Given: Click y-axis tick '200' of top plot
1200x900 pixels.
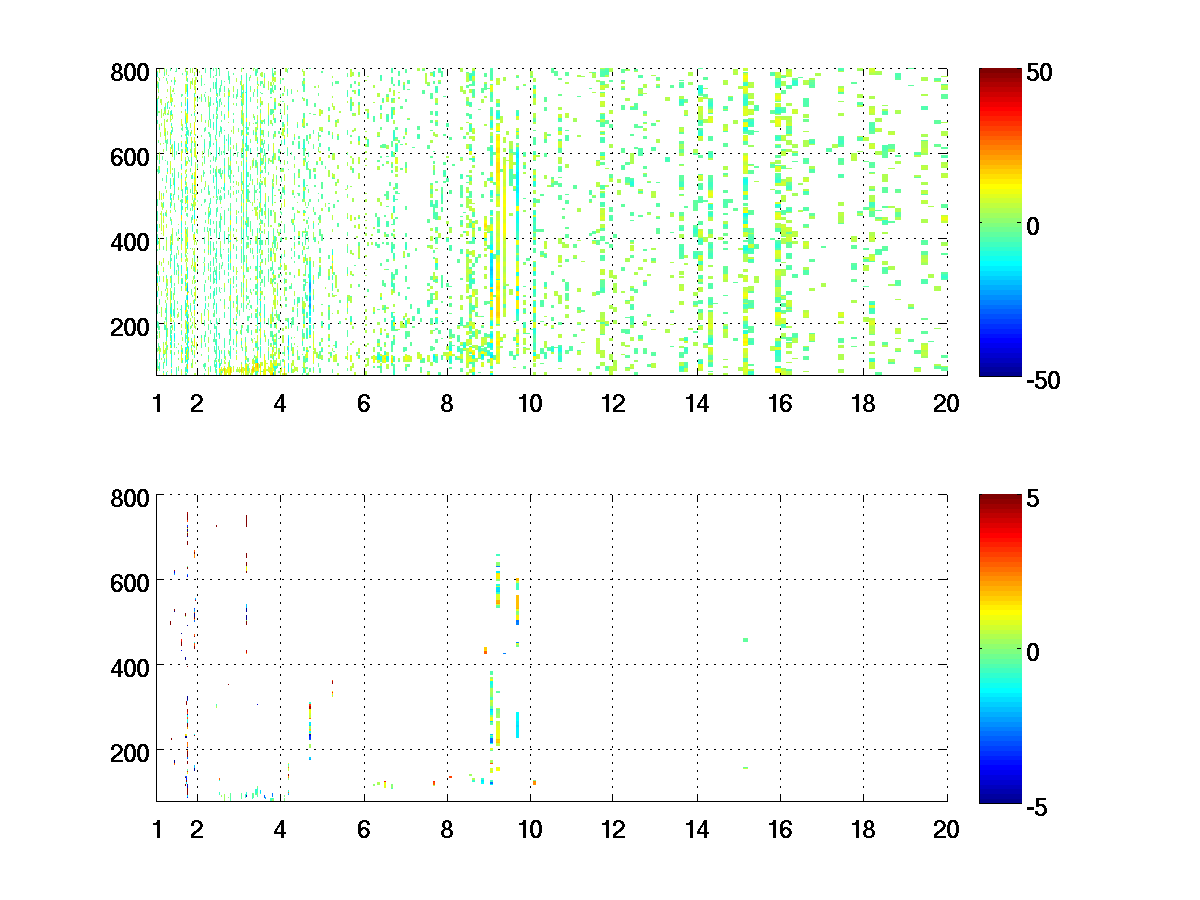Looking at the screenshot, I should coord(130,326).
